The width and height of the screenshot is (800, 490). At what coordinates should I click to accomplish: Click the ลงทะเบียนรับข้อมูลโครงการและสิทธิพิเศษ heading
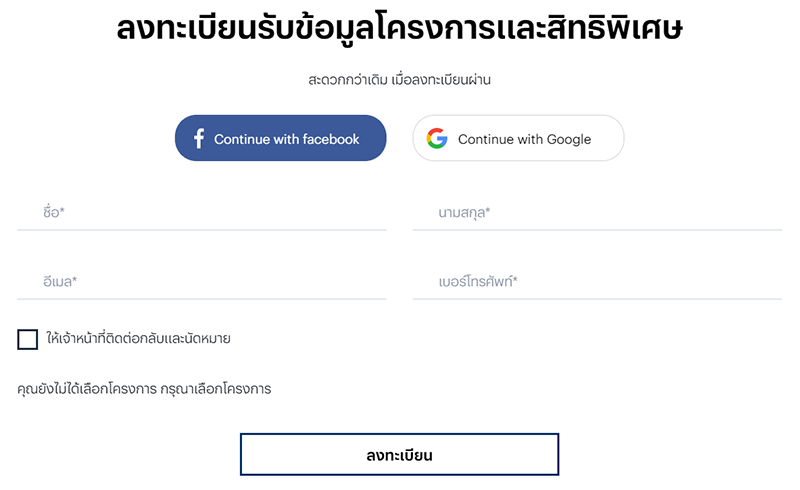(399, 28)
